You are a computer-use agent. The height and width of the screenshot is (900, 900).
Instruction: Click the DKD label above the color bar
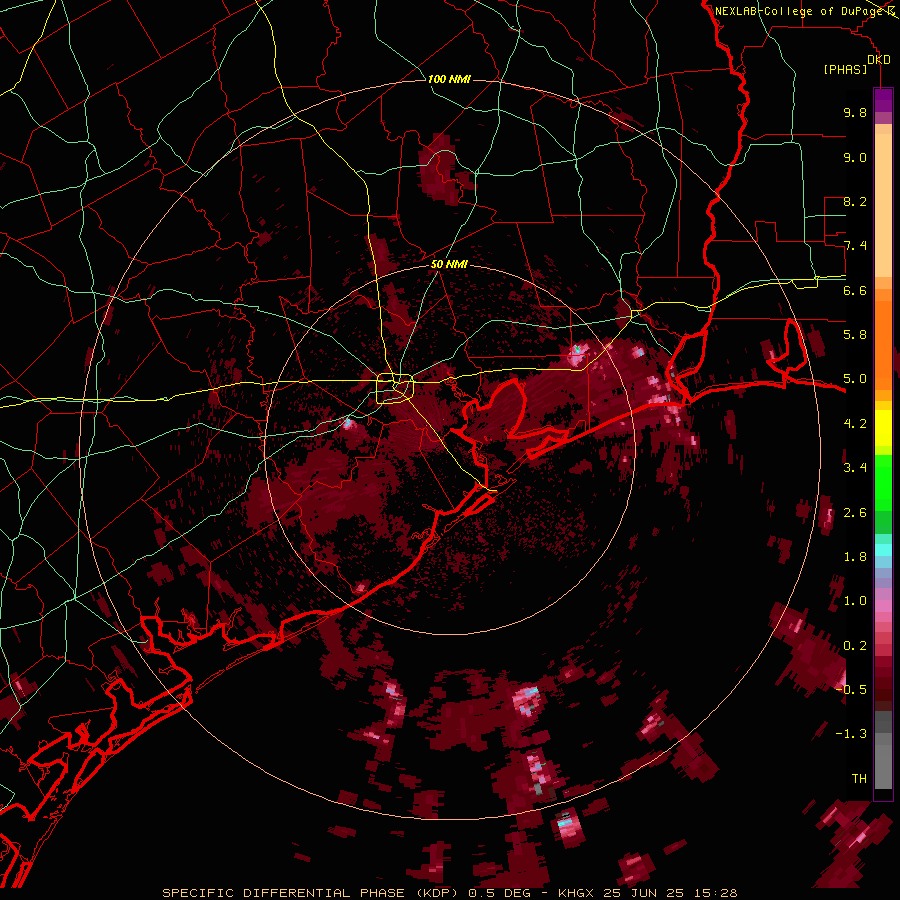tap(879, 60)
